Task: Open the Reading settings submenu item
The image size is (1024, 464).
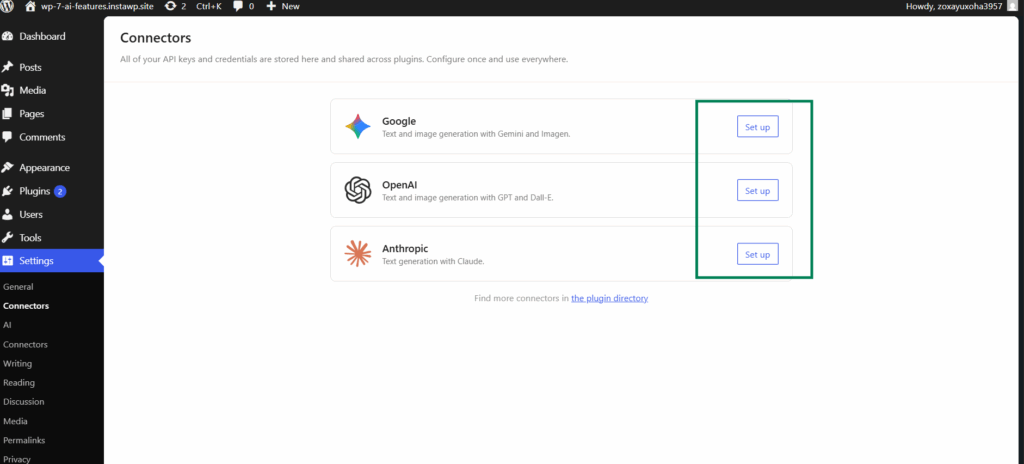Action: coord(19,383)
